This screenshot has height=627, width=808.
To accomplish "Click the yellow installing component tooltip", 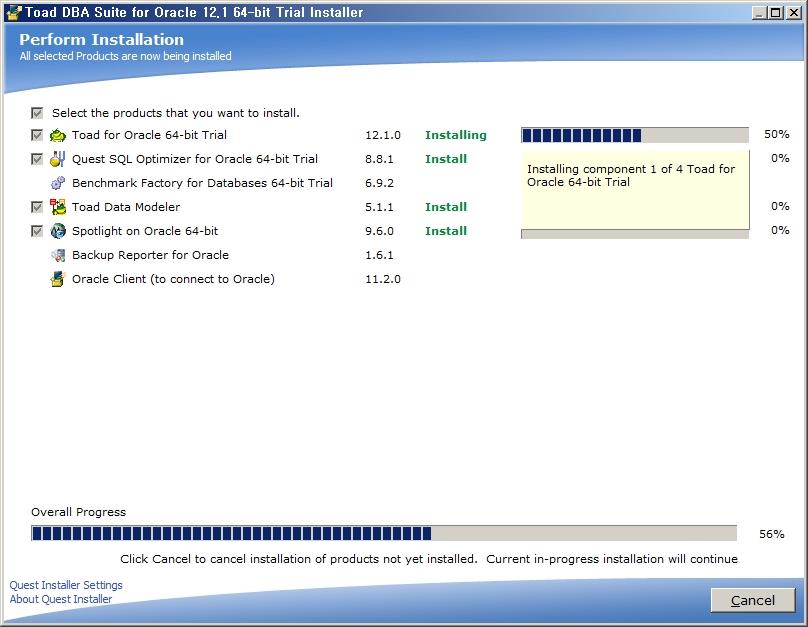I will click(x=634, y=190).
